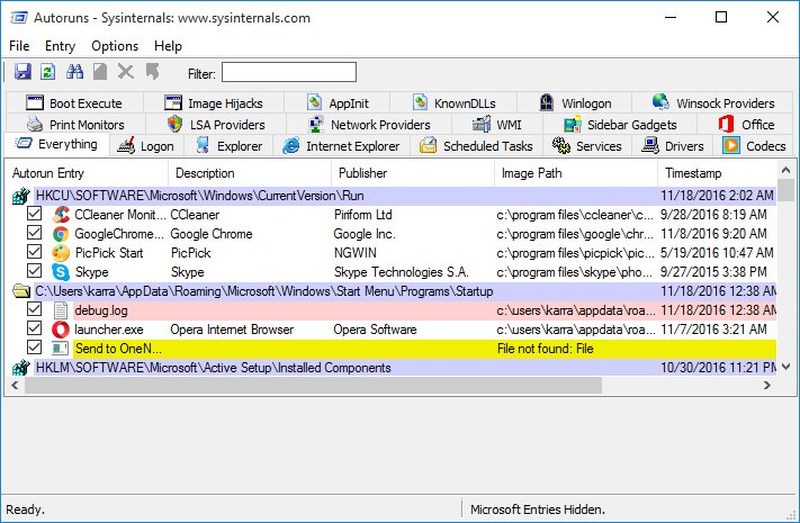Switch to the Drivers tab
800x523 pixels.
[672, 146]
